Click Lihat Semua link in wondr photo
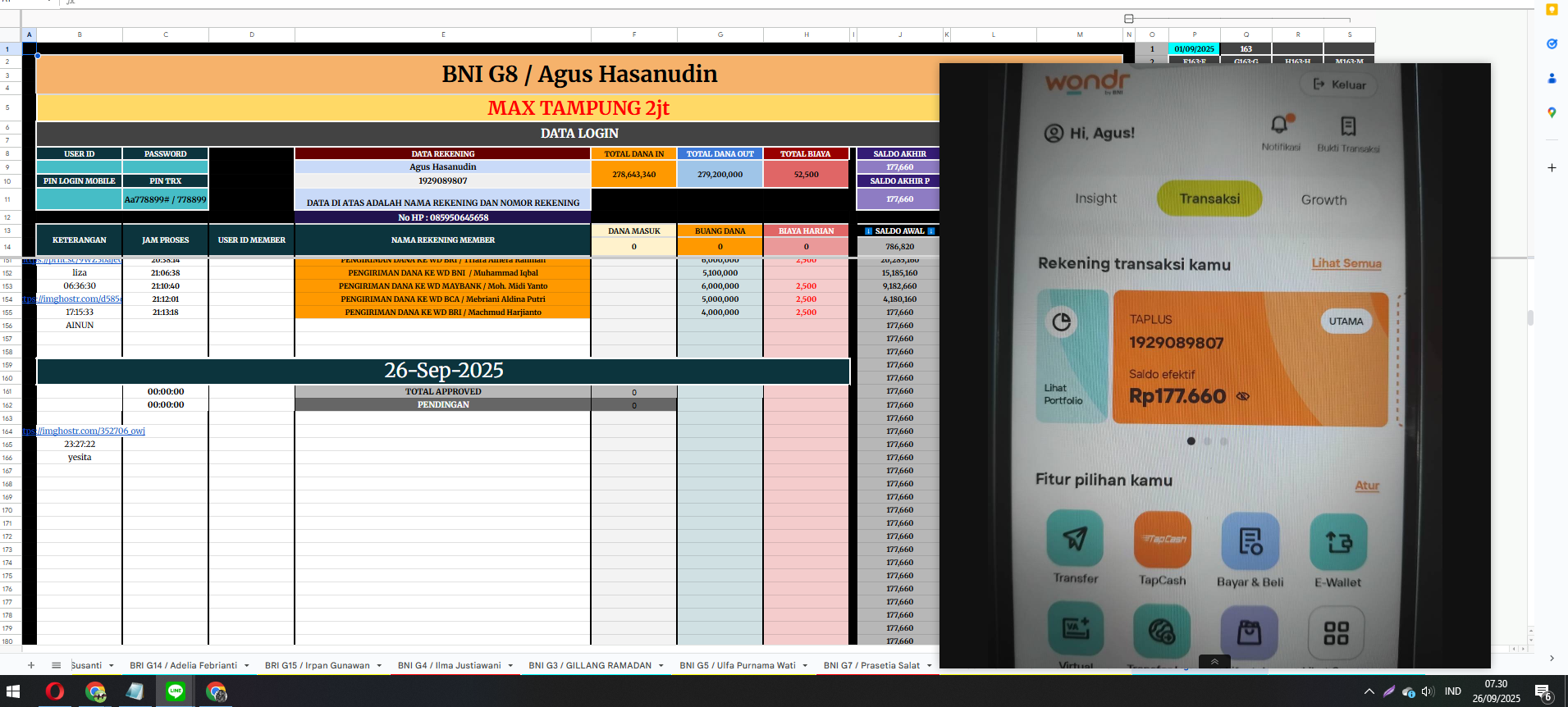 (x=1346, y=263)
